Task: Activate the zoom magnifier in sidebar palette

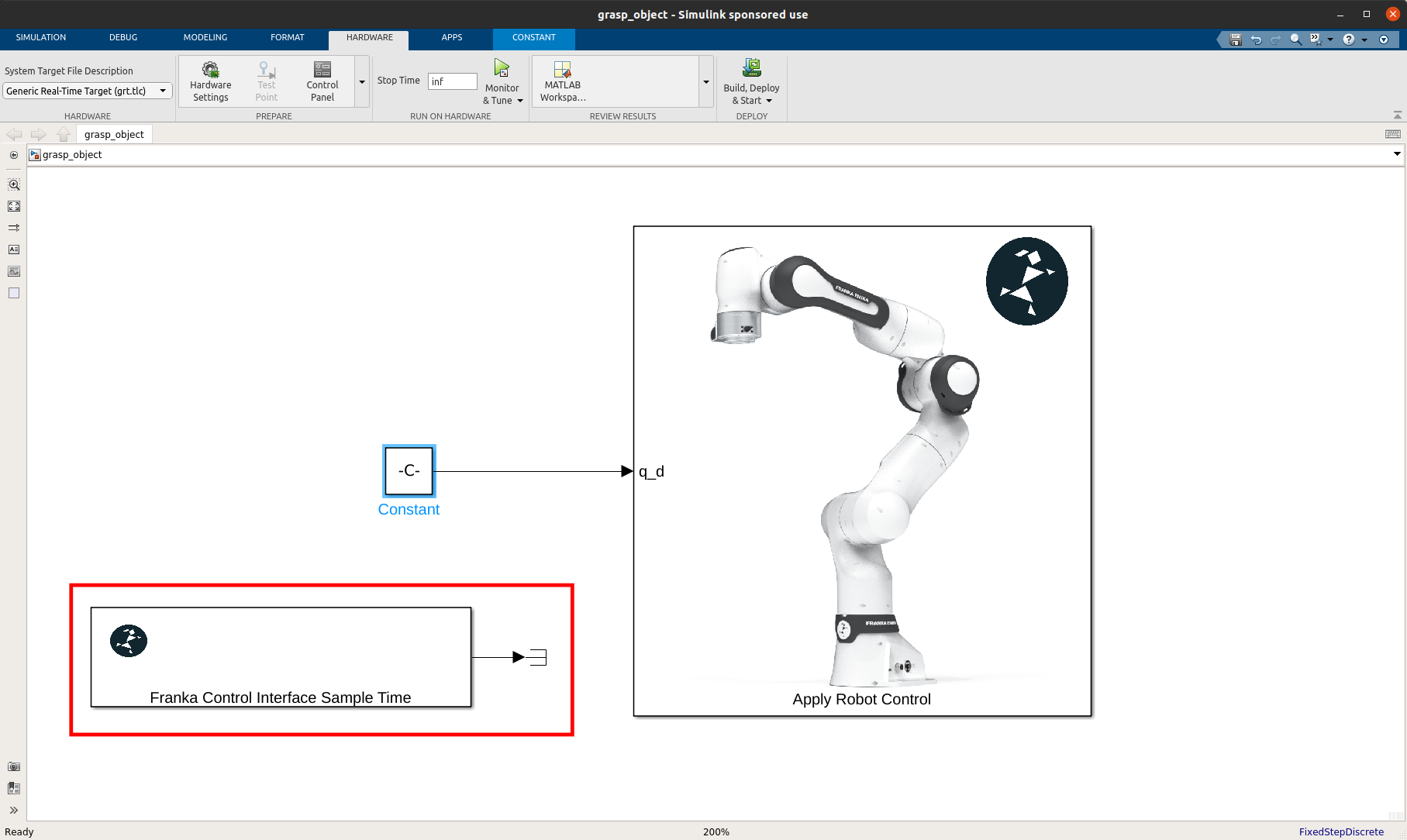Action: click(x=13, y=184)
